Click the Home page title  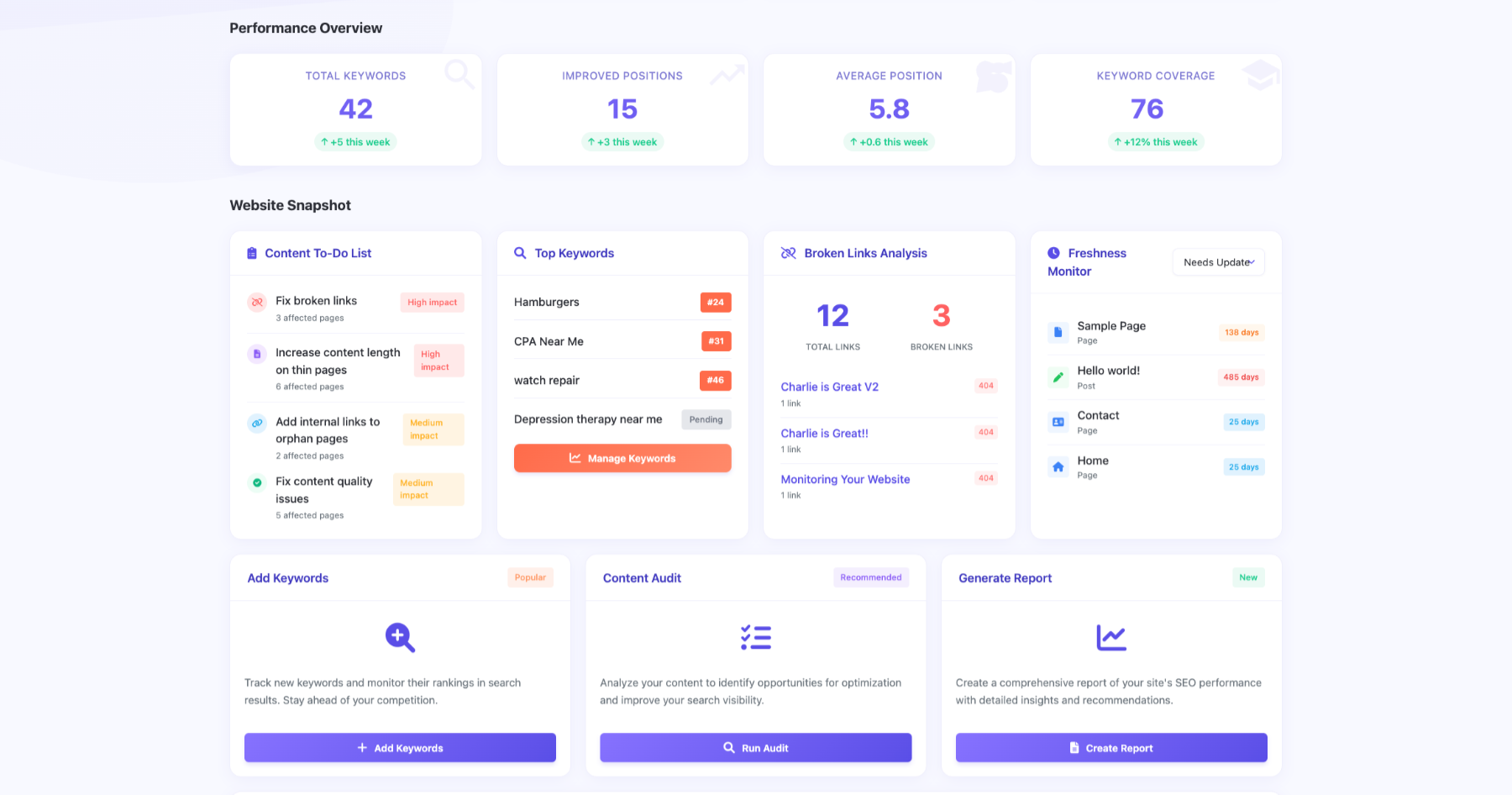1093,461
